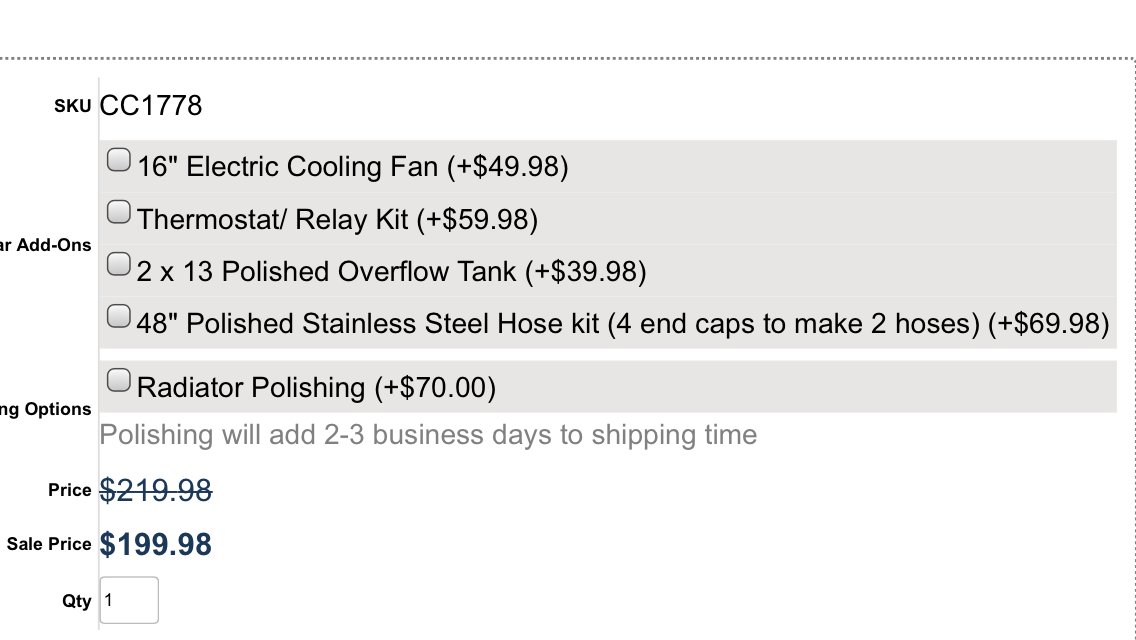Click the Sale Price field label
This screenshot has width=1136, height=640.
[x=49, y=544]
